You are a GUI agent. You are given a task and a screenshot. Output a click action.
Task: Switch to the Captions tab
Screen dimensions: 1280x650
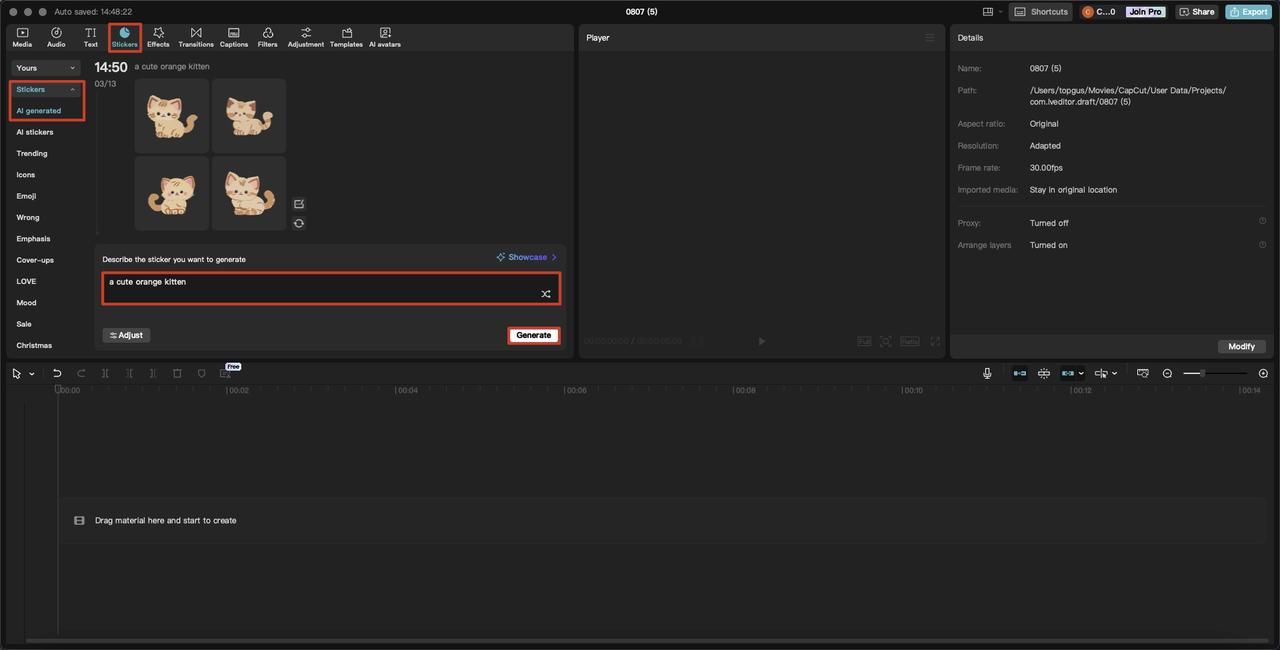pos(234,37)
